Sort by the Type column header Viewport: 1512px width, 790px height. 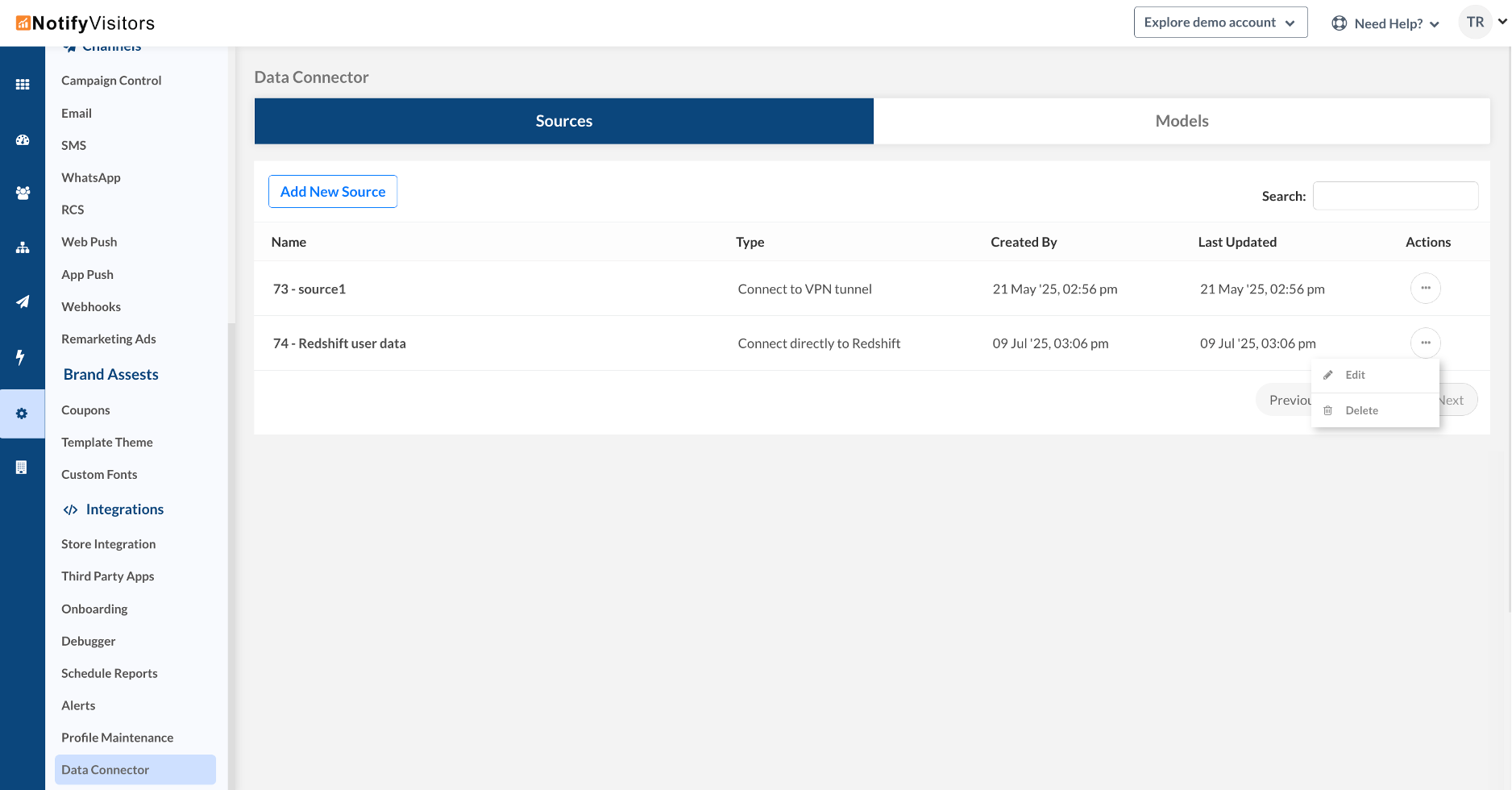(x=750, y=242)
